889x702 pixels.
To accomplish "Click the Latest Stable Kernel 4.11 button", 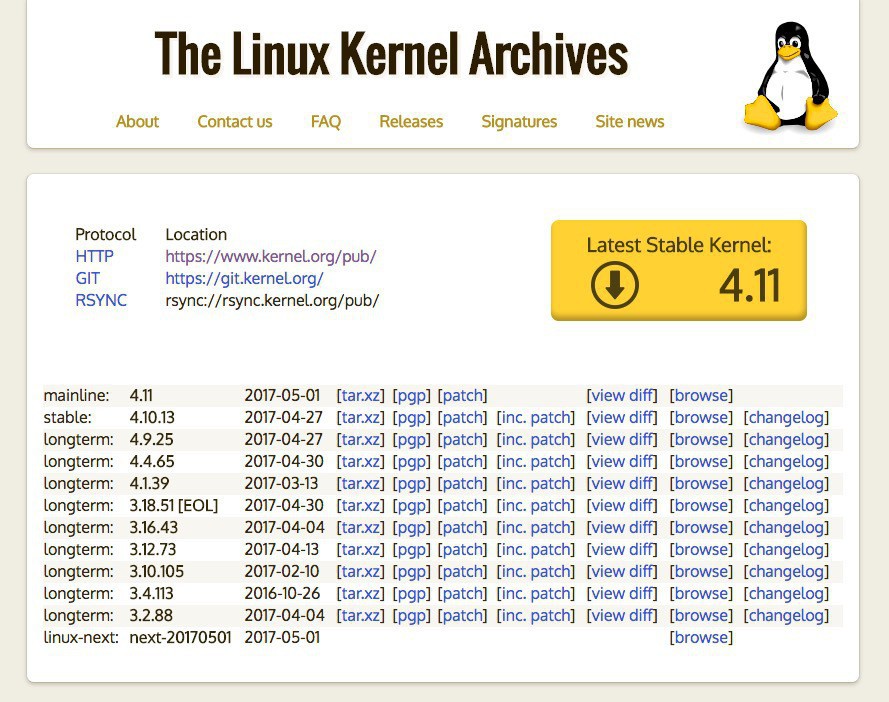I will coord(679,270).
